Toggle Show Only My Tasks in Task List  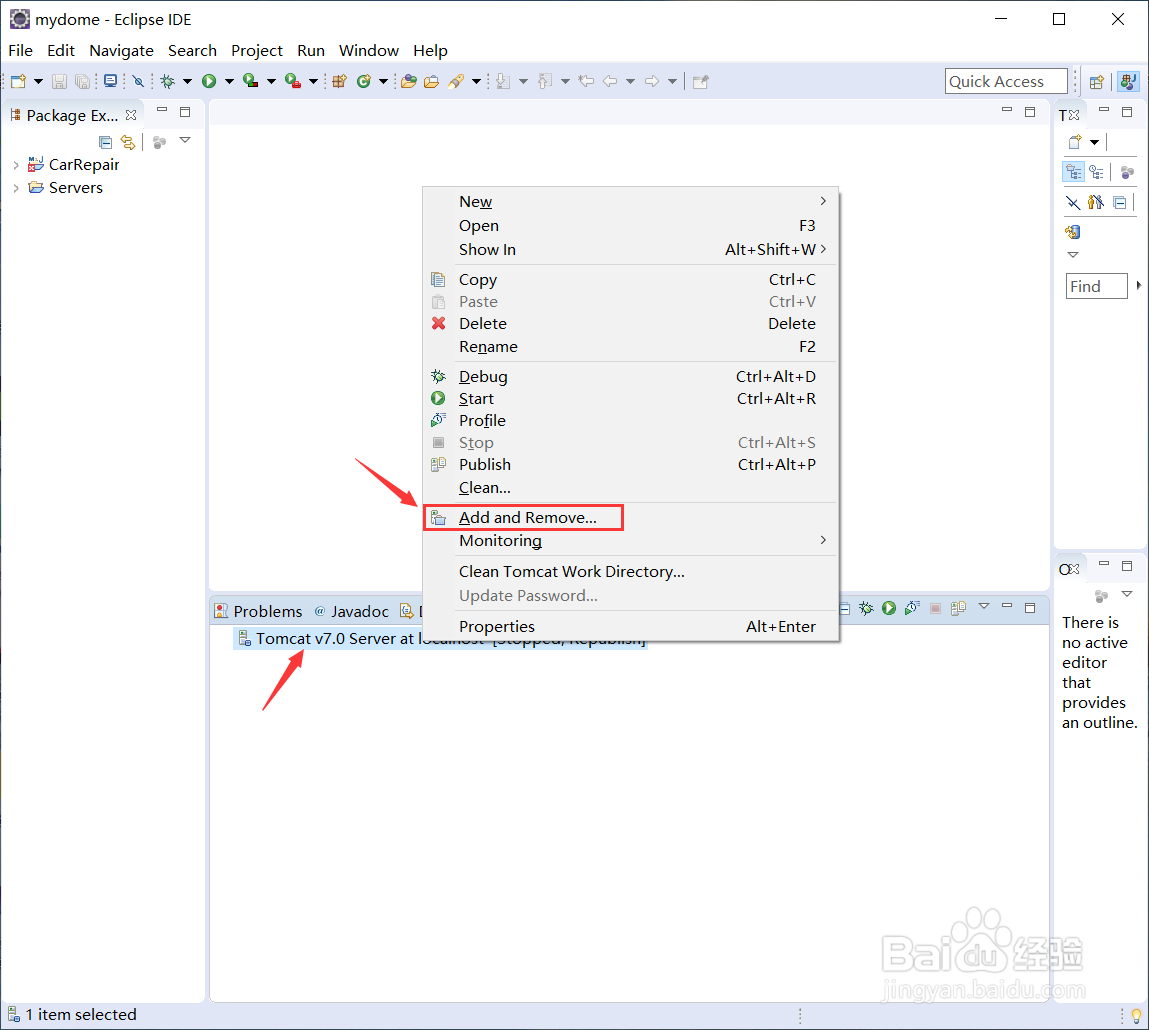pos(1096,203)
